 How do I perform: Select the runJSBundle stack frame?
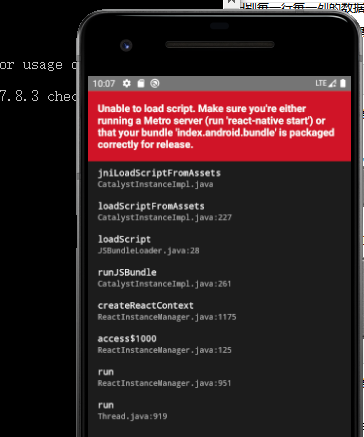tap(219, 278)
